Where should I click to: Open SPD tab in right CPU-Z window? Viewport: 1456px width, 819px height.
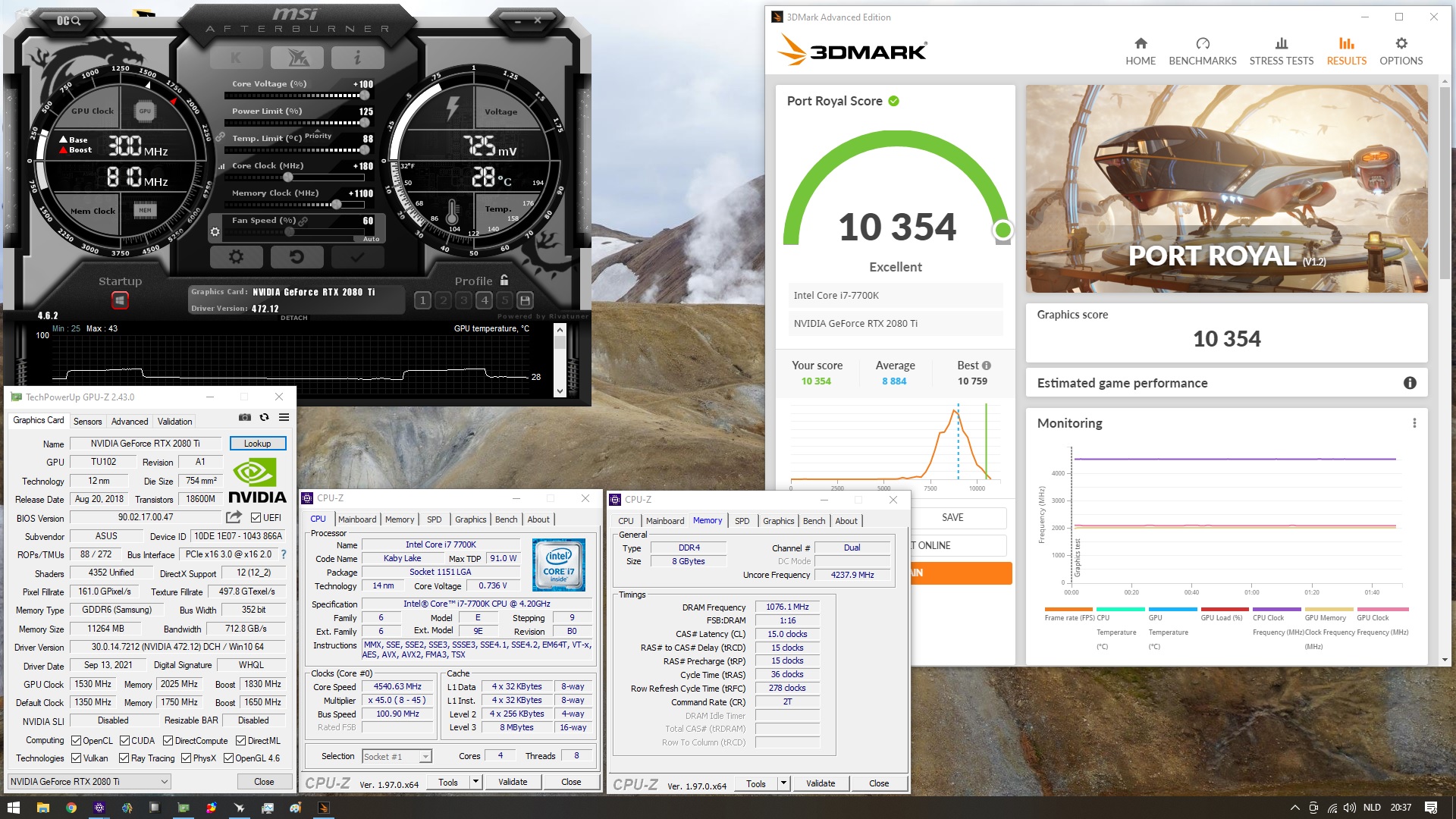click(x=742, y=521)
